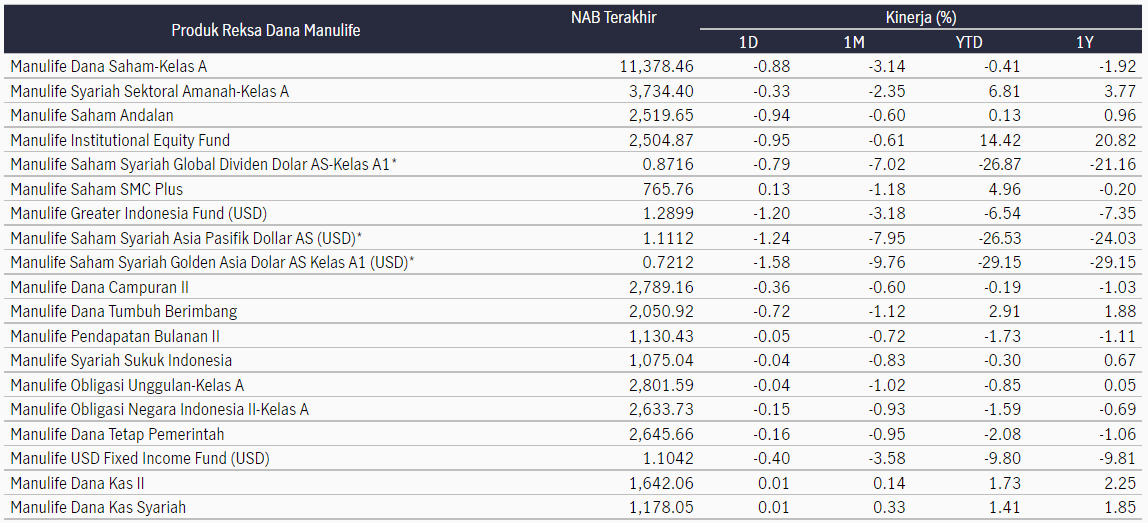Click Manulife Pendapatan Bulanan II name
Viewport: 1148px width, 523px height.
point(115,336)
